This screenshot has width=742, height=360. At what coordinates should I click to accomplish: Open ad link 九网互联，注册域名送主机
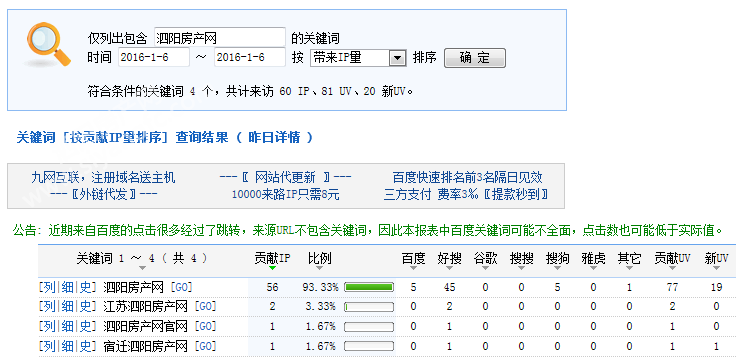pos(103,178)
